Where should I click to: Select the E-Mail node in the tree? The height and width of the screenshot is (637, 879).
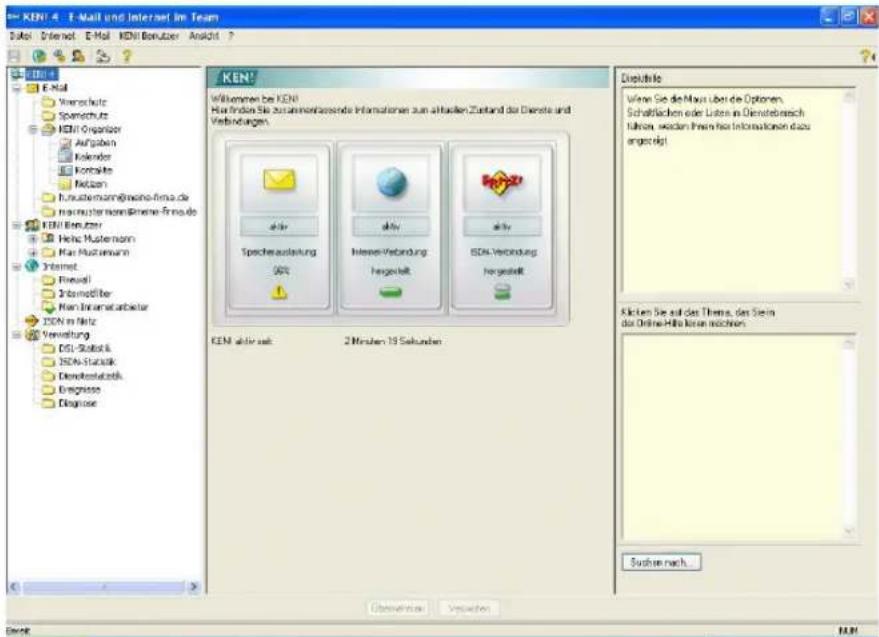[55, 88]
